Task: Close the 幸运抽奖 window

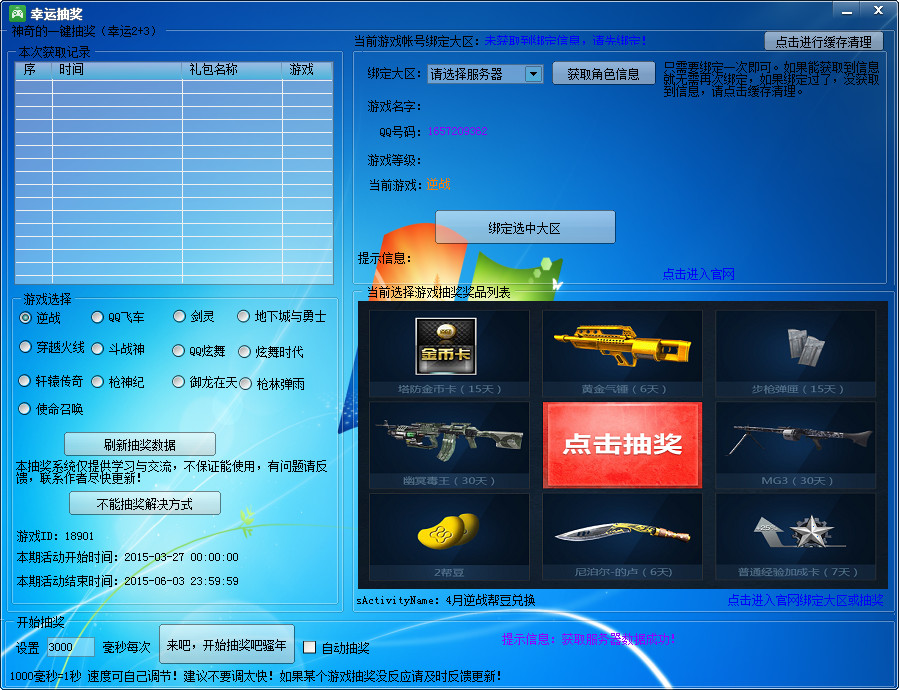Action: 878,10
